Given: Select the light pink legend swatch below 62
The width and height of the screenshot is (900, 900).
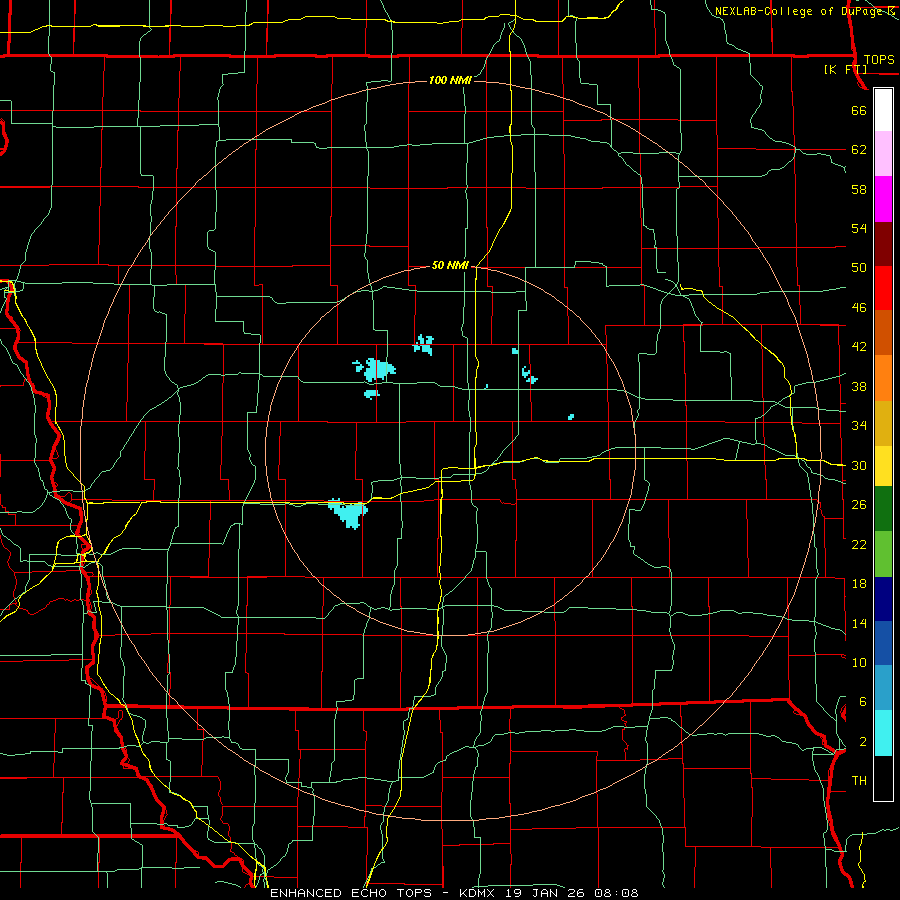Looking at the screenshot, I should coord(883,154).
